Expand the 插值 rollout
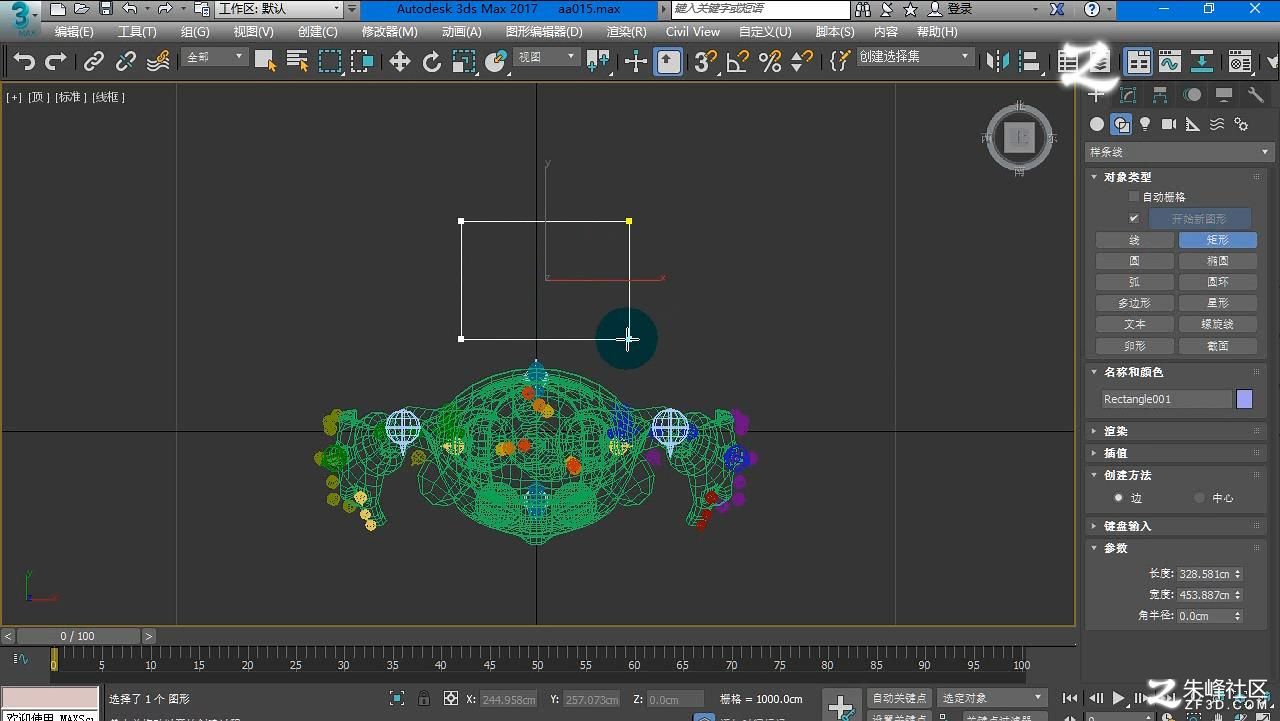 click(1176, 453)
